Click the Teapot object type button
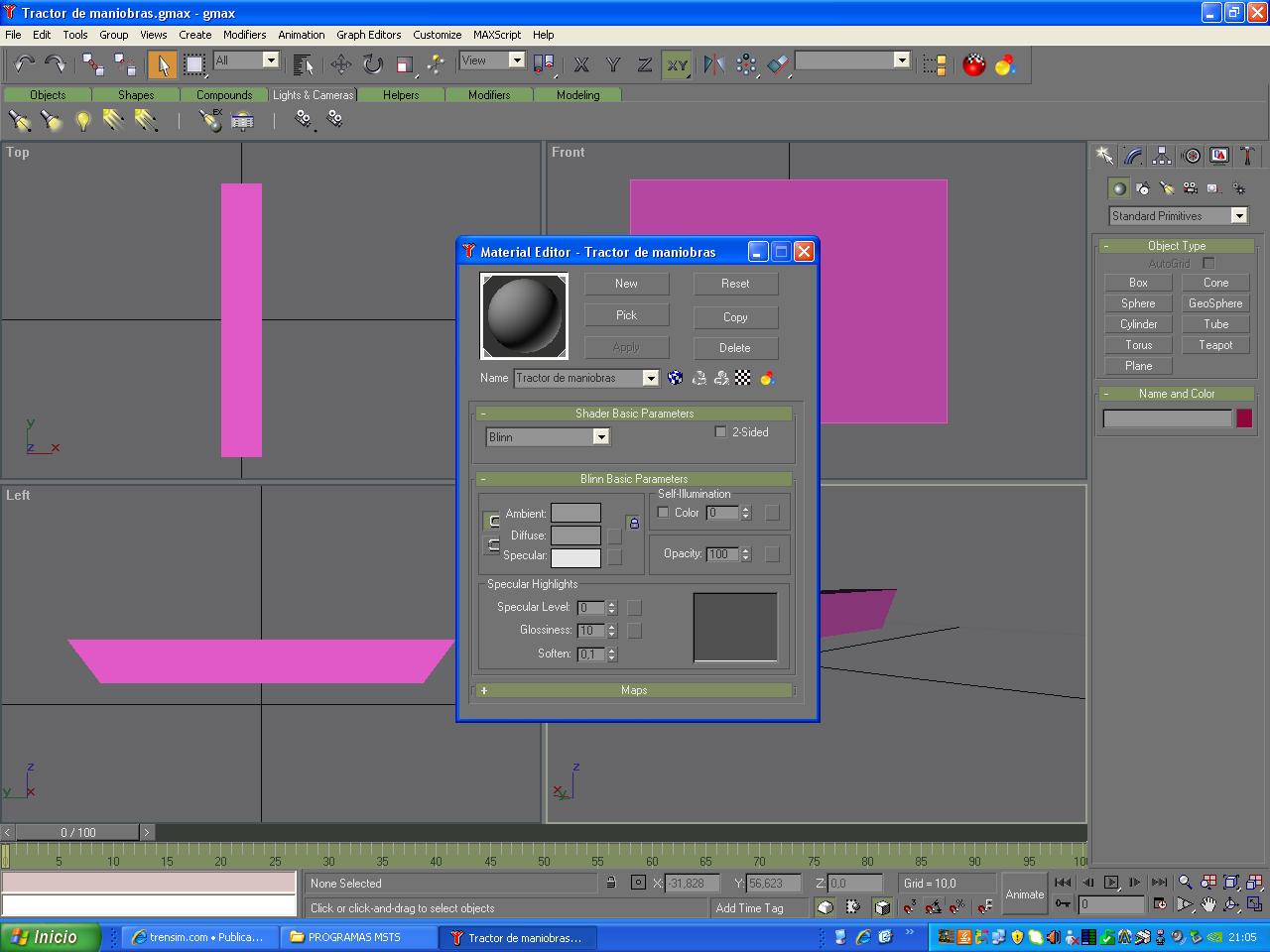This screenshot has width=1270, height=952. [x=1215, y=345]
